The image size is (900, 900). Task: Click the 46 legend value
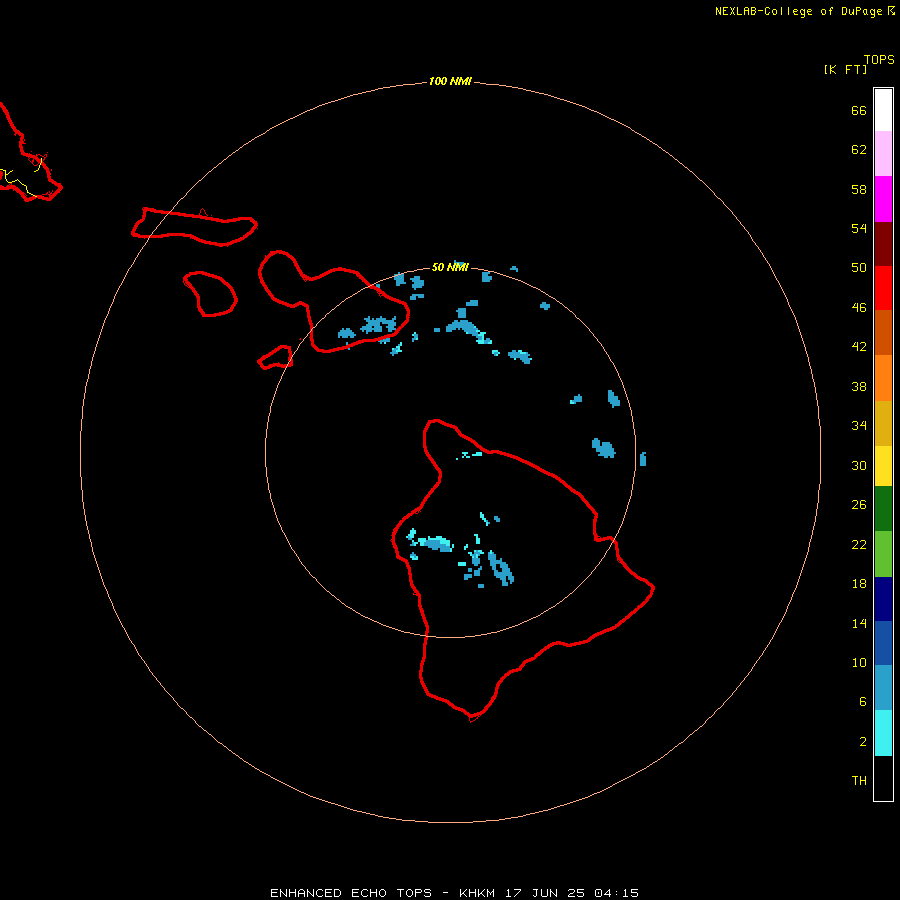tap(859, 308)
